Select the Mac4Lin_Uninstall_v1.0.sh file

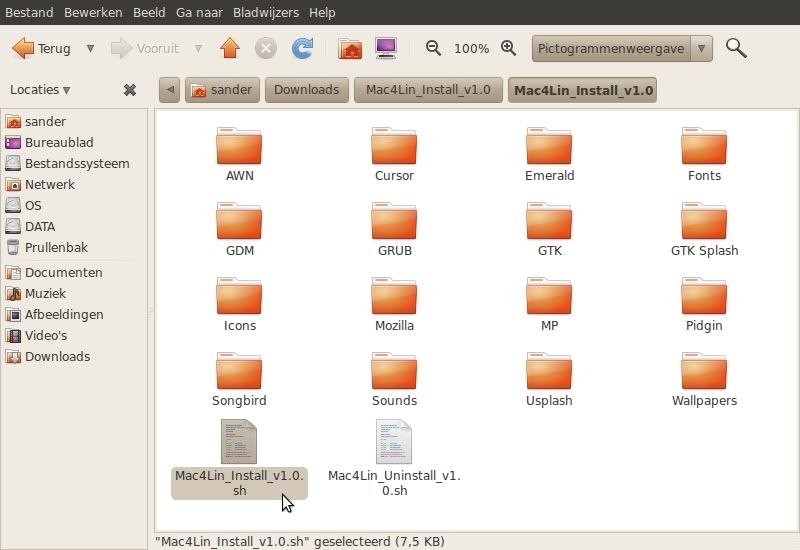394,458
